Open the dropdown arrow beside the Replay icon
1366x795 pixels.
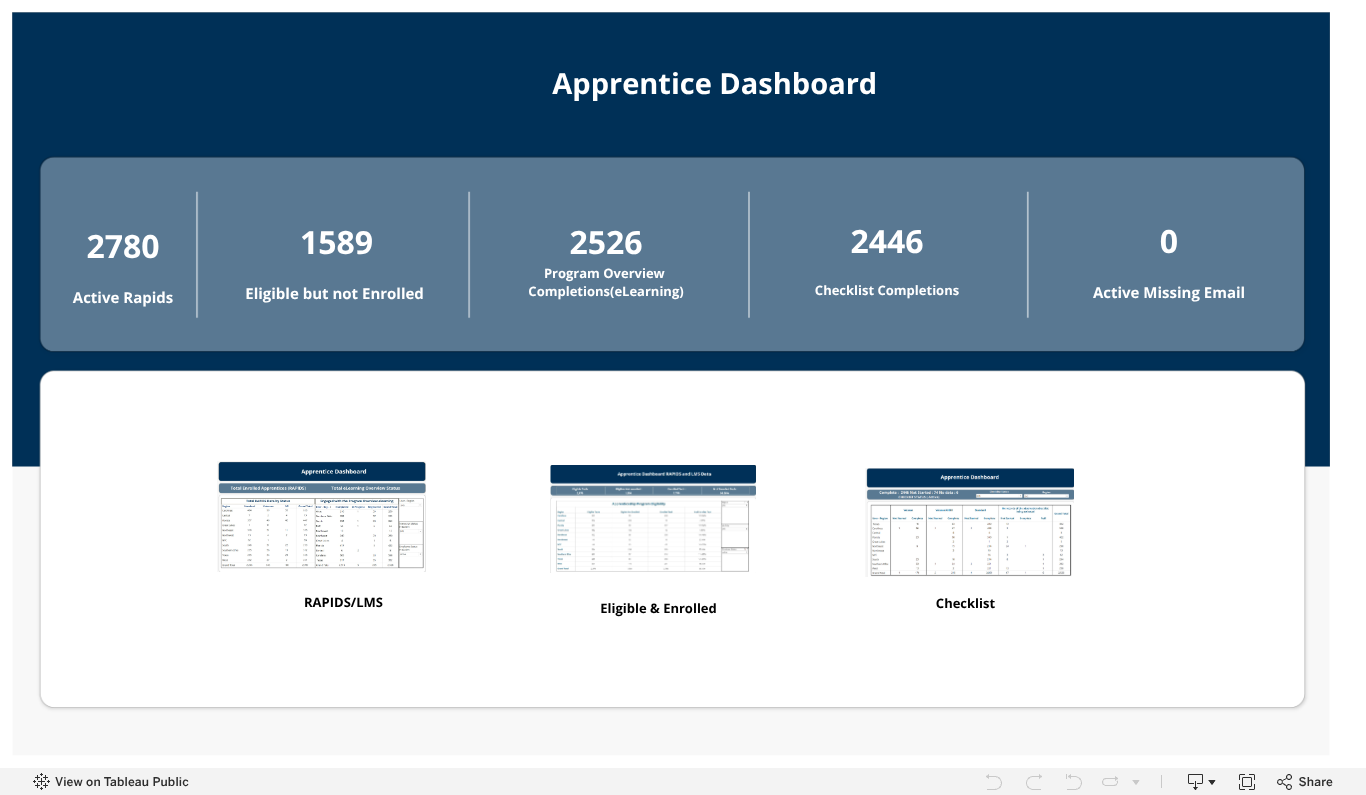click(x=1136, y=782)
